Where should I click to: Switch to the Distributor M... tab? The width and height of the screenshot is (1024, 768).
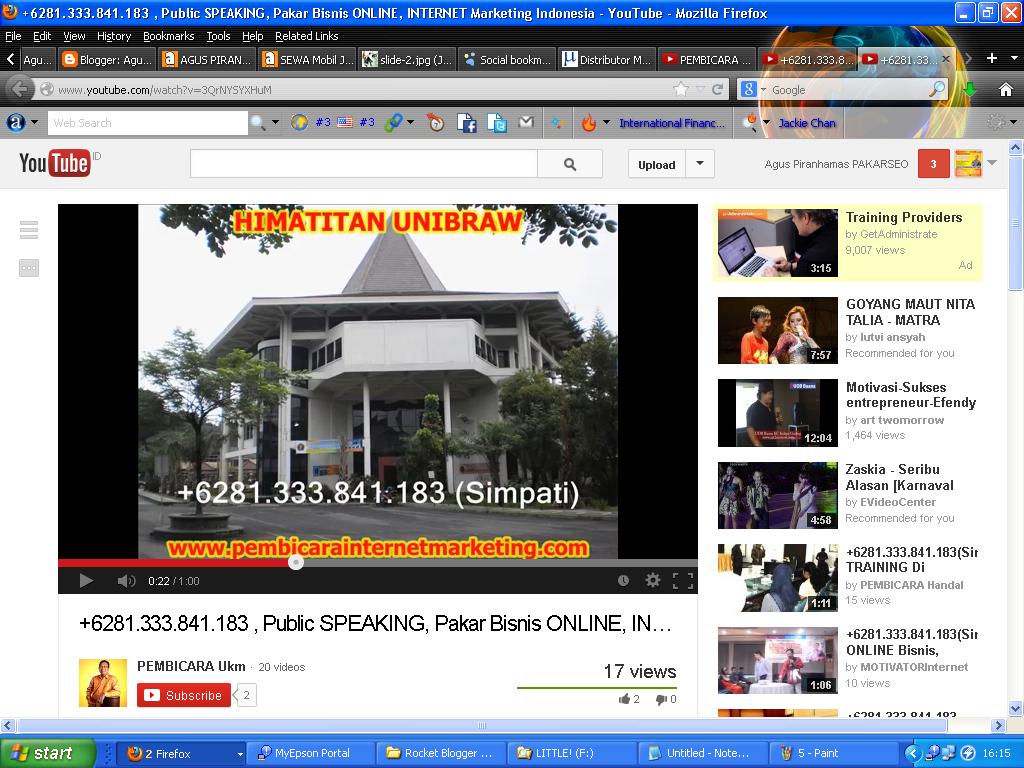[607, 59]
